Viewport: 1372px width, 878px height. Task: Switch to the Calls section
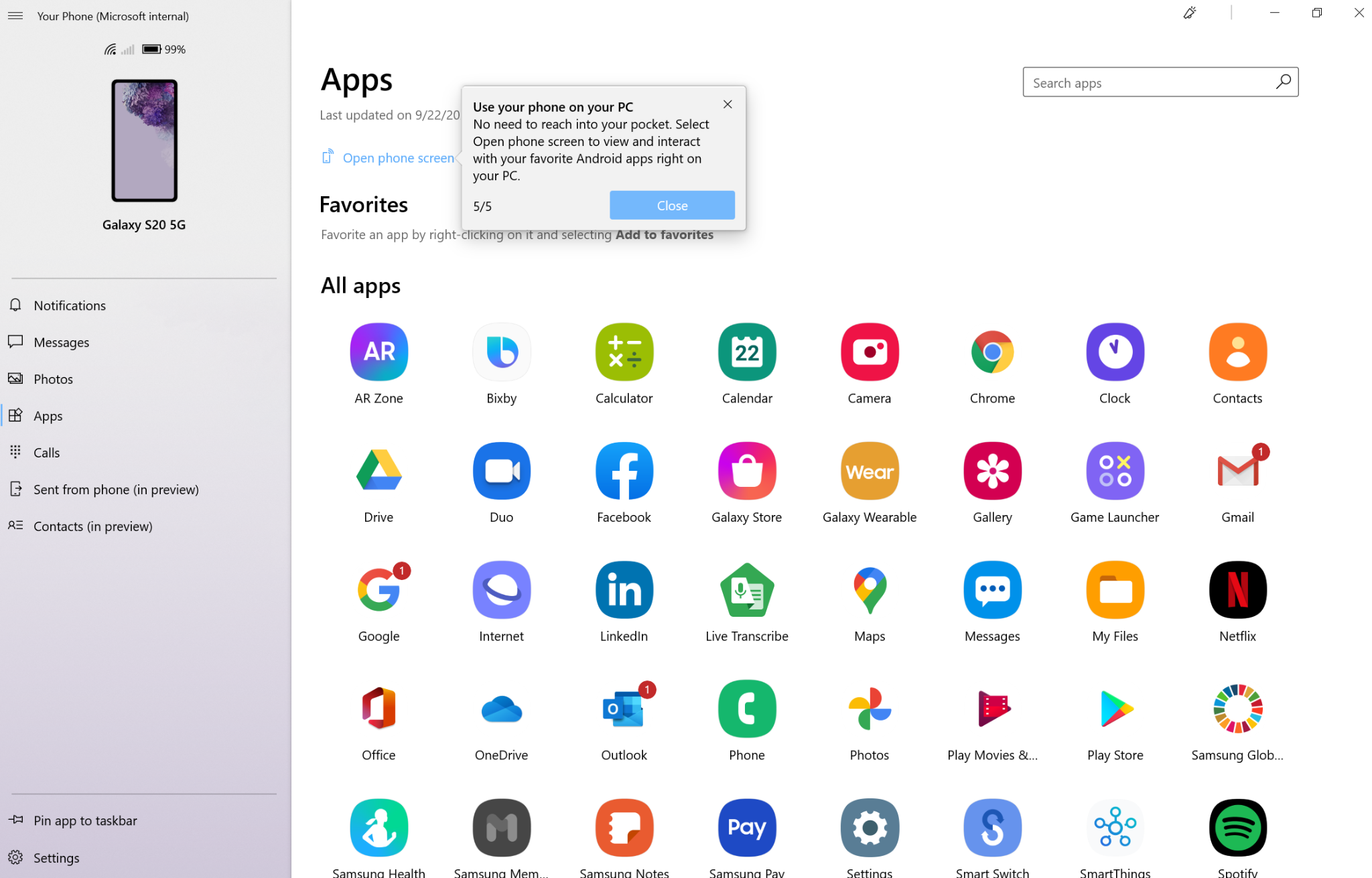click(46, 453)
